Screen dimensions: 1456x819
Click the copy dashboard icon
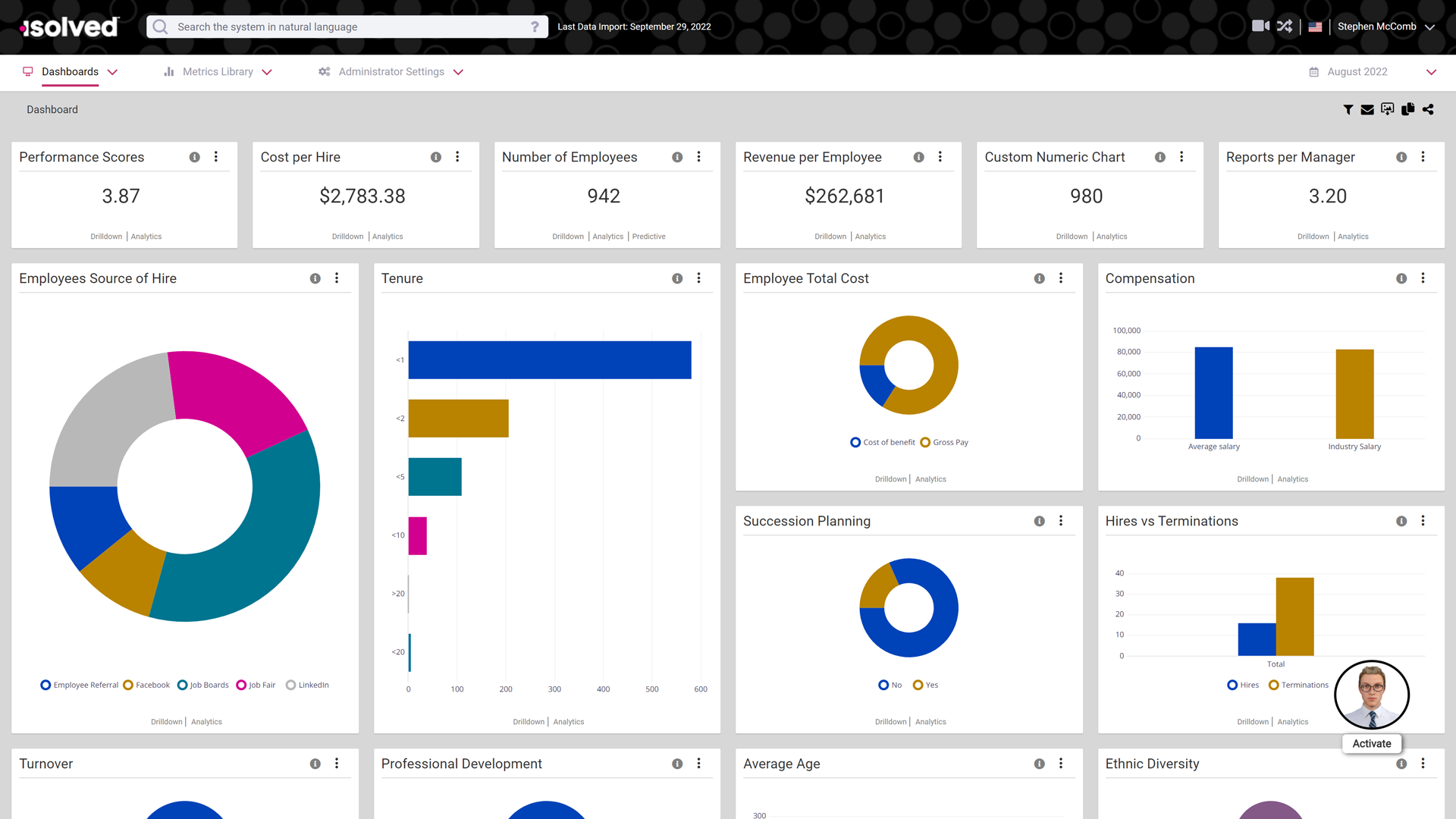point(1407,109)
